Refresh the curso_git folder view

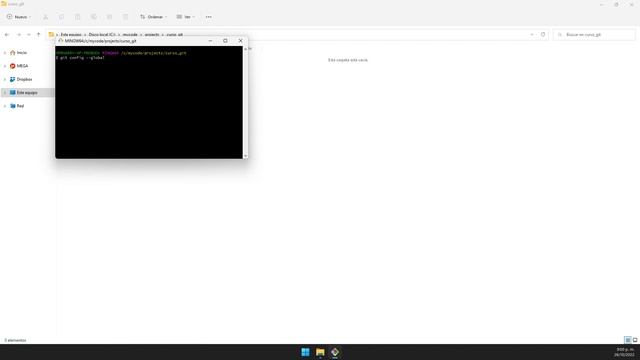(x=543, y=35)
